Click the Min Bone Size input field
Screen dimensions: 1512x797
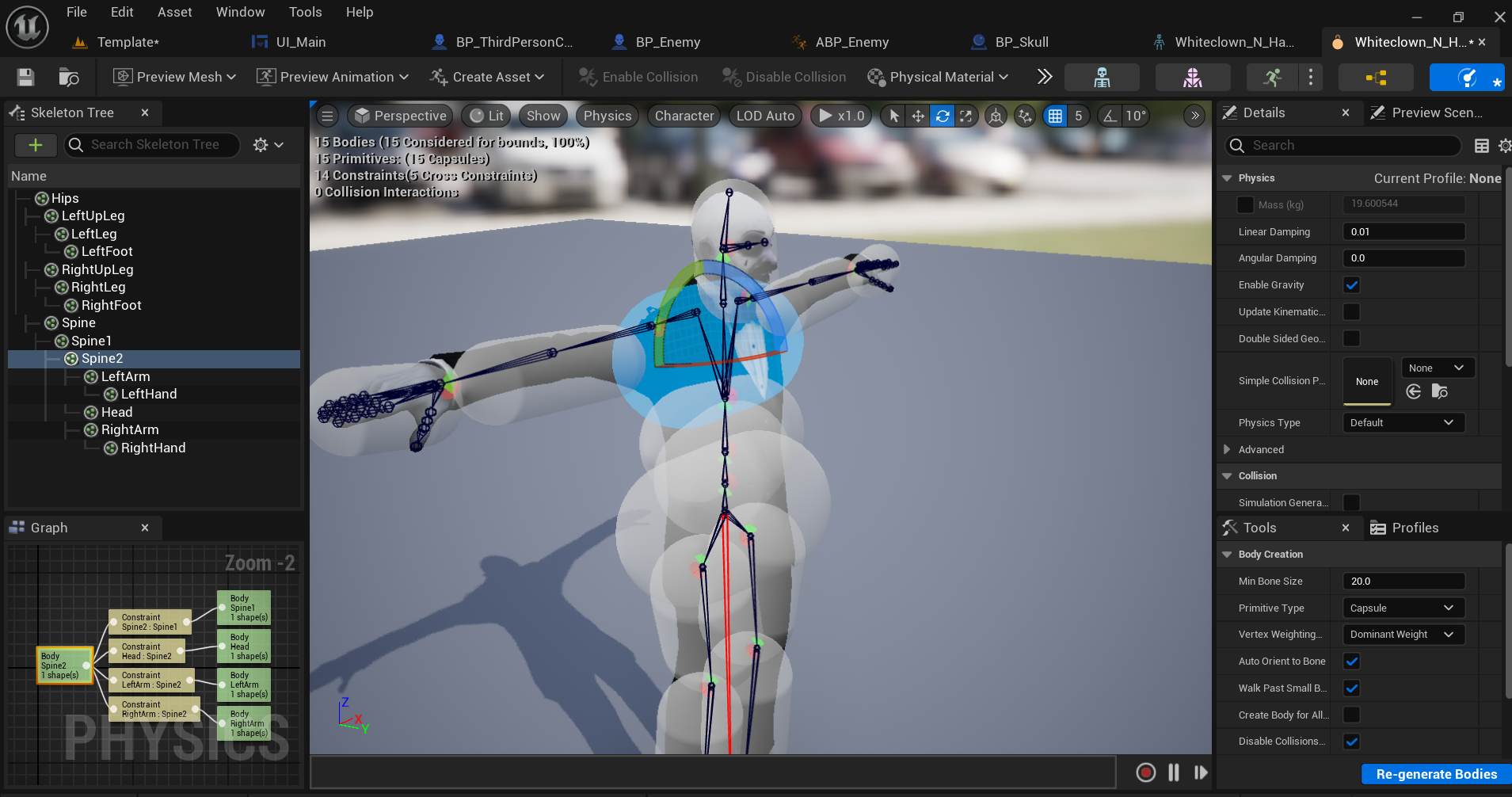coord(1403,582)
